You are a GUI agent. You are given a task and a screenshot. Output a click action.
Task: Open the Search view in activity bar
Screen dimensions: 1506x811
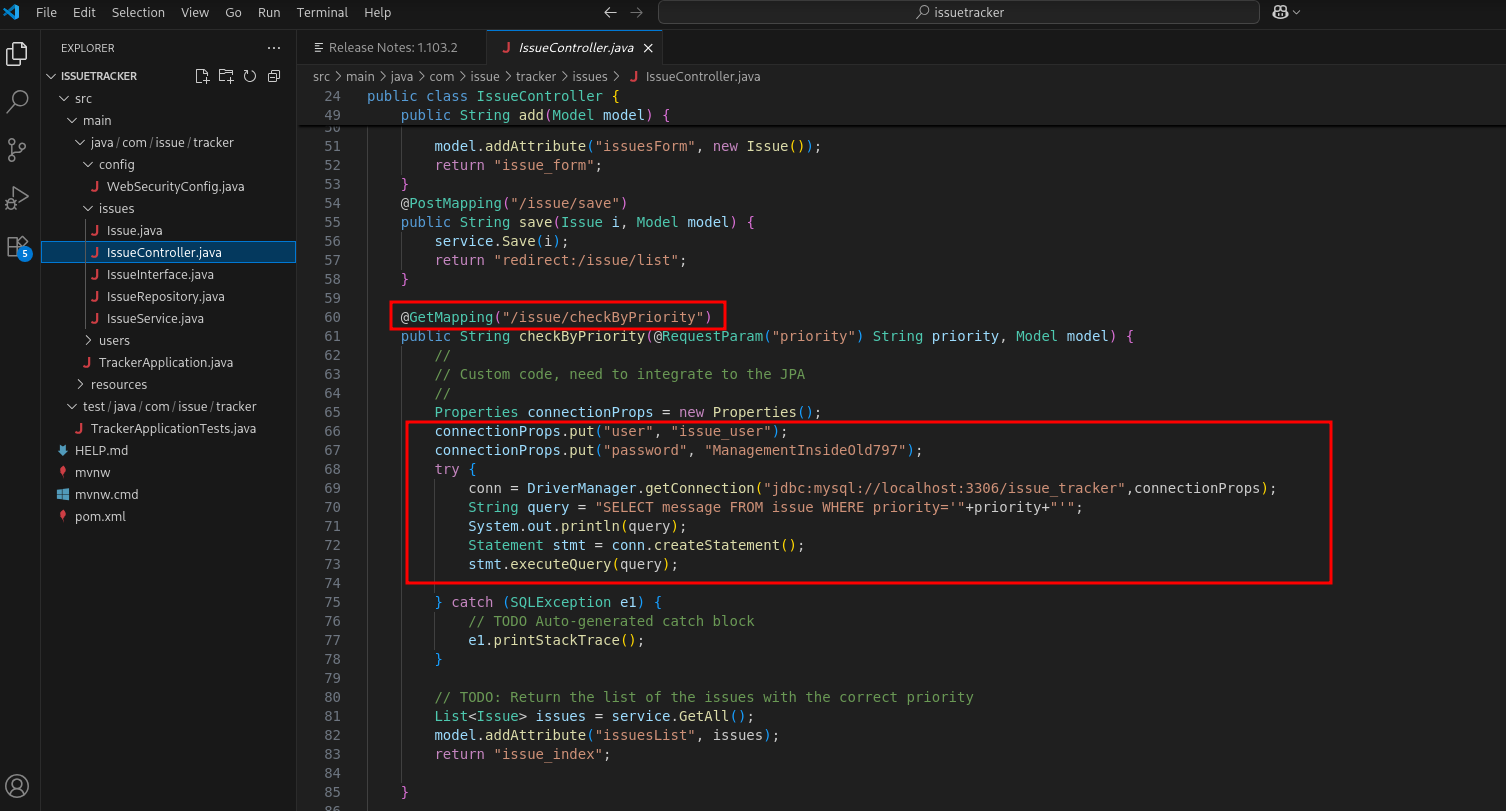[x=17, y=101]
